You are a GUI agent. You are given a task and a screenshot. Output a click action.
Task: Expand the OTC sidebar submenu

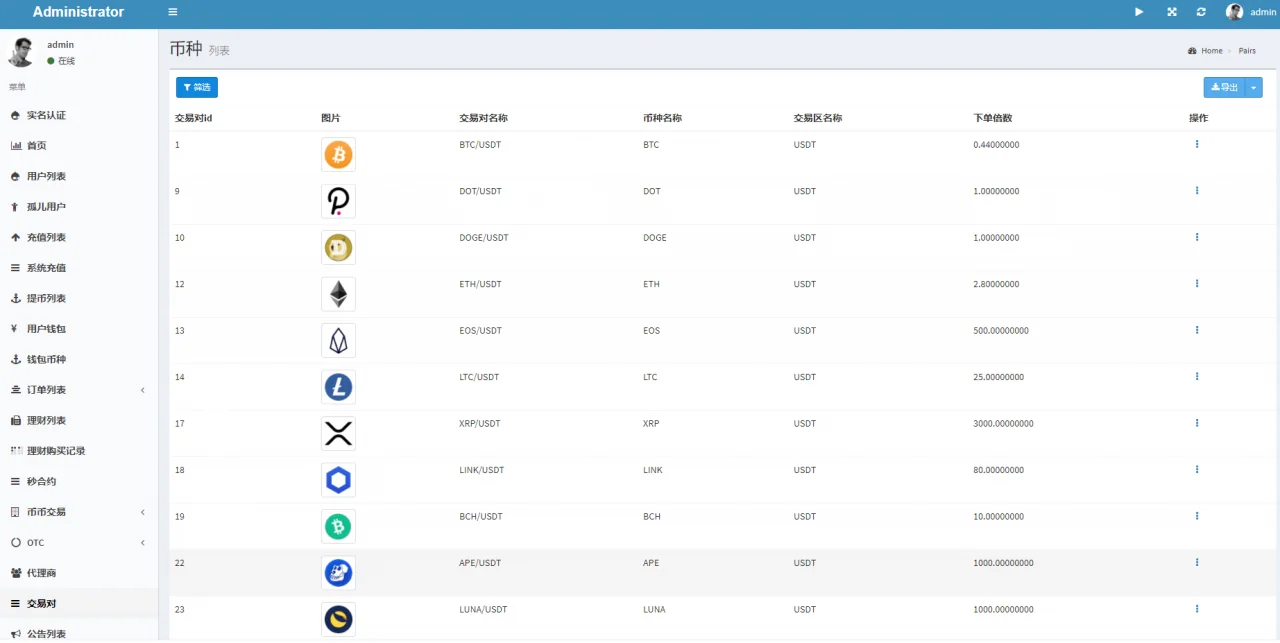pyautogui.click(x=78, y=543)
